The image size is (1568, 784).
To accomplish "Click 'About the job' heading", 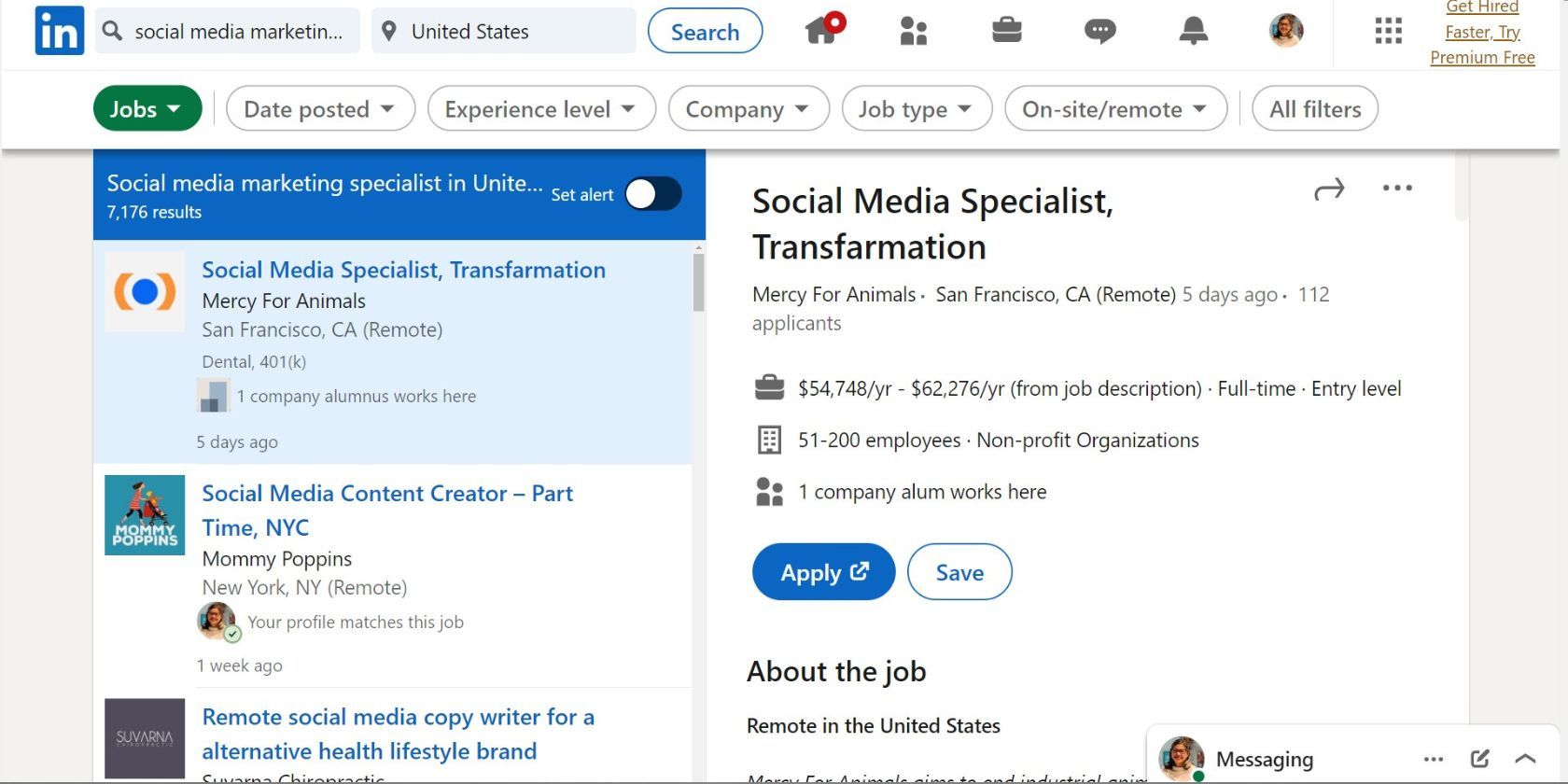I will tap(836, 671).
